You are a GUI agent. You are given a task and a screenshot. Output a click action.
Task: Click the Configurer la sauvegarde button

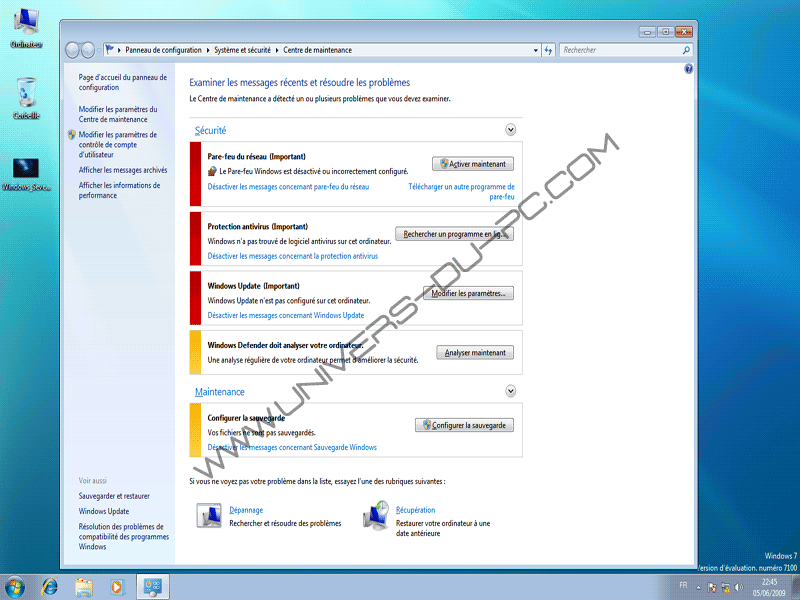(x=464, y=425)
